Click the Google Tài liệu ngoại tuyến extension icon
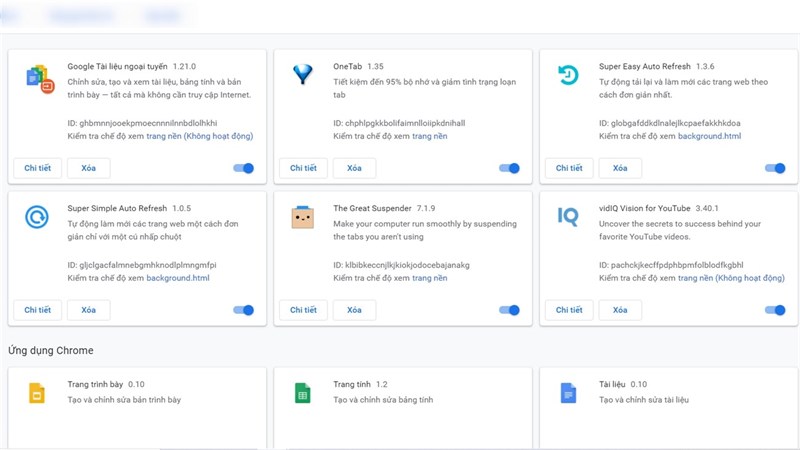The height and width of the screenshot is (450, 800). coord(40,79)
